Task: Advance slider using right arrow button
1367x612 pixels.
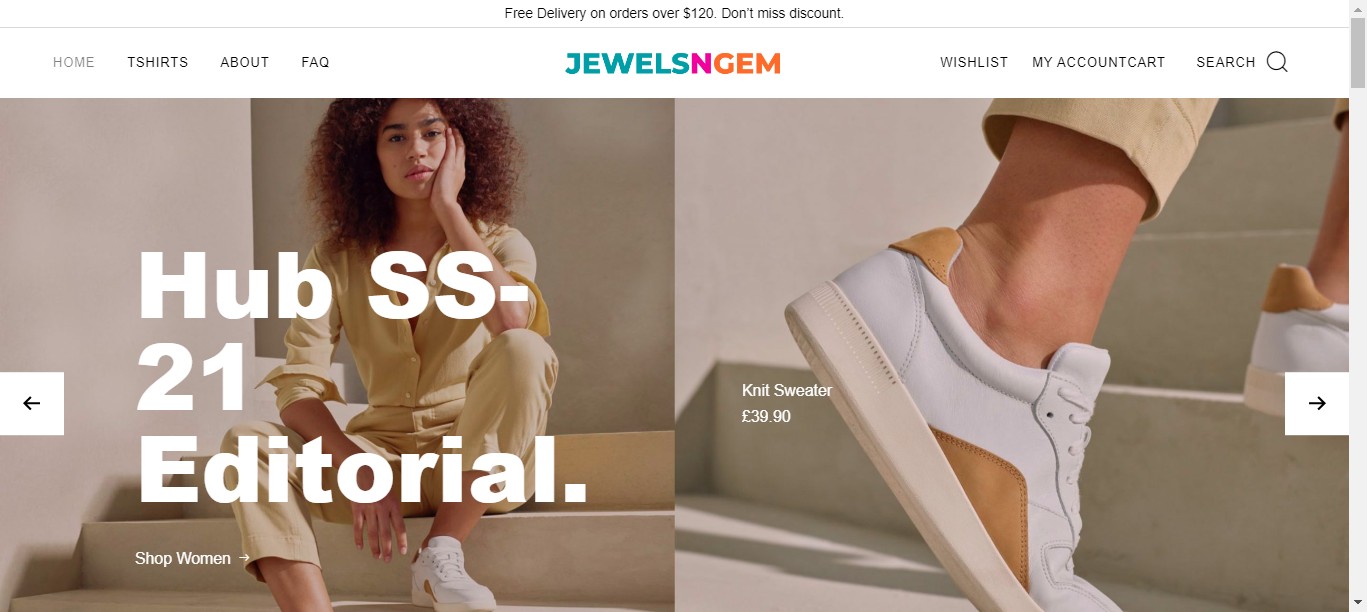Action: click(1316, 403)
